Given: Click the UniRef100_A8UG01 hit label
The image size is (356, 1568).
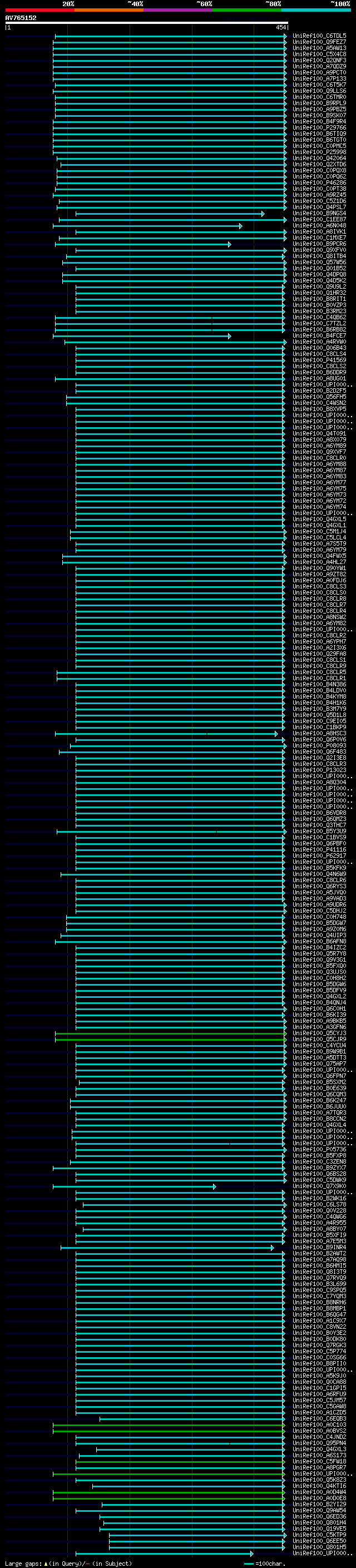Looking at the screenshot, I should 319,379.
